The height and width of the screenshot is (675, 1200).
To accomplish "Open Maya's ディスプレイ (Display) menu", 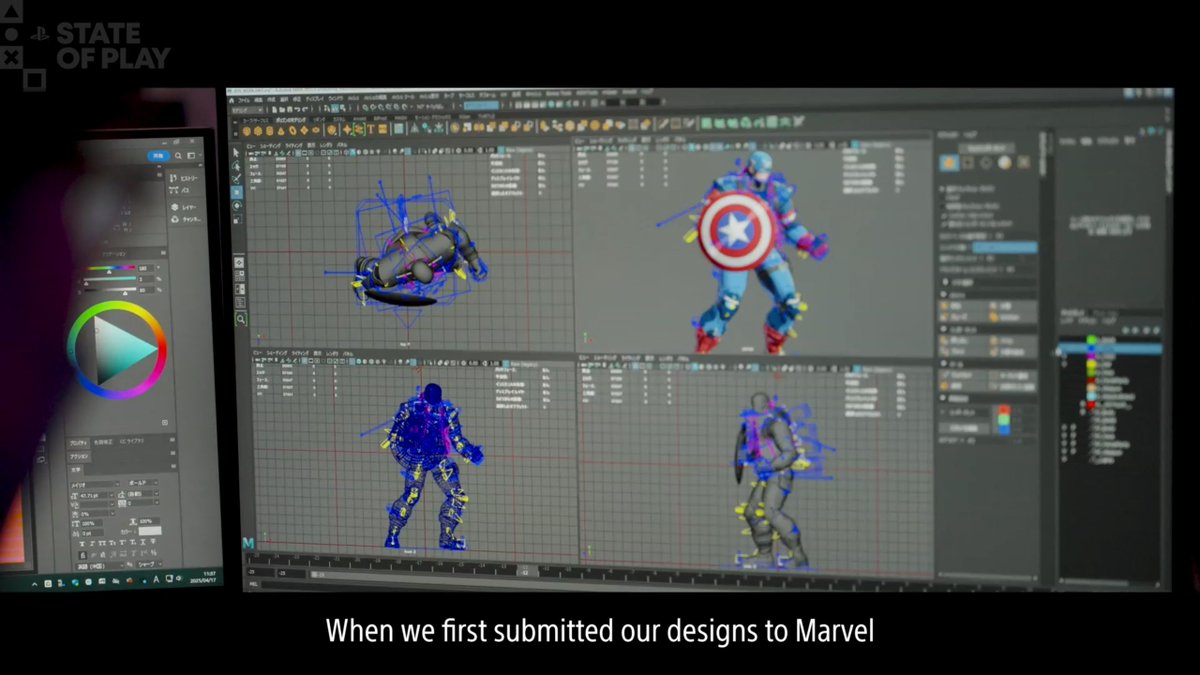I will [317, 100].
